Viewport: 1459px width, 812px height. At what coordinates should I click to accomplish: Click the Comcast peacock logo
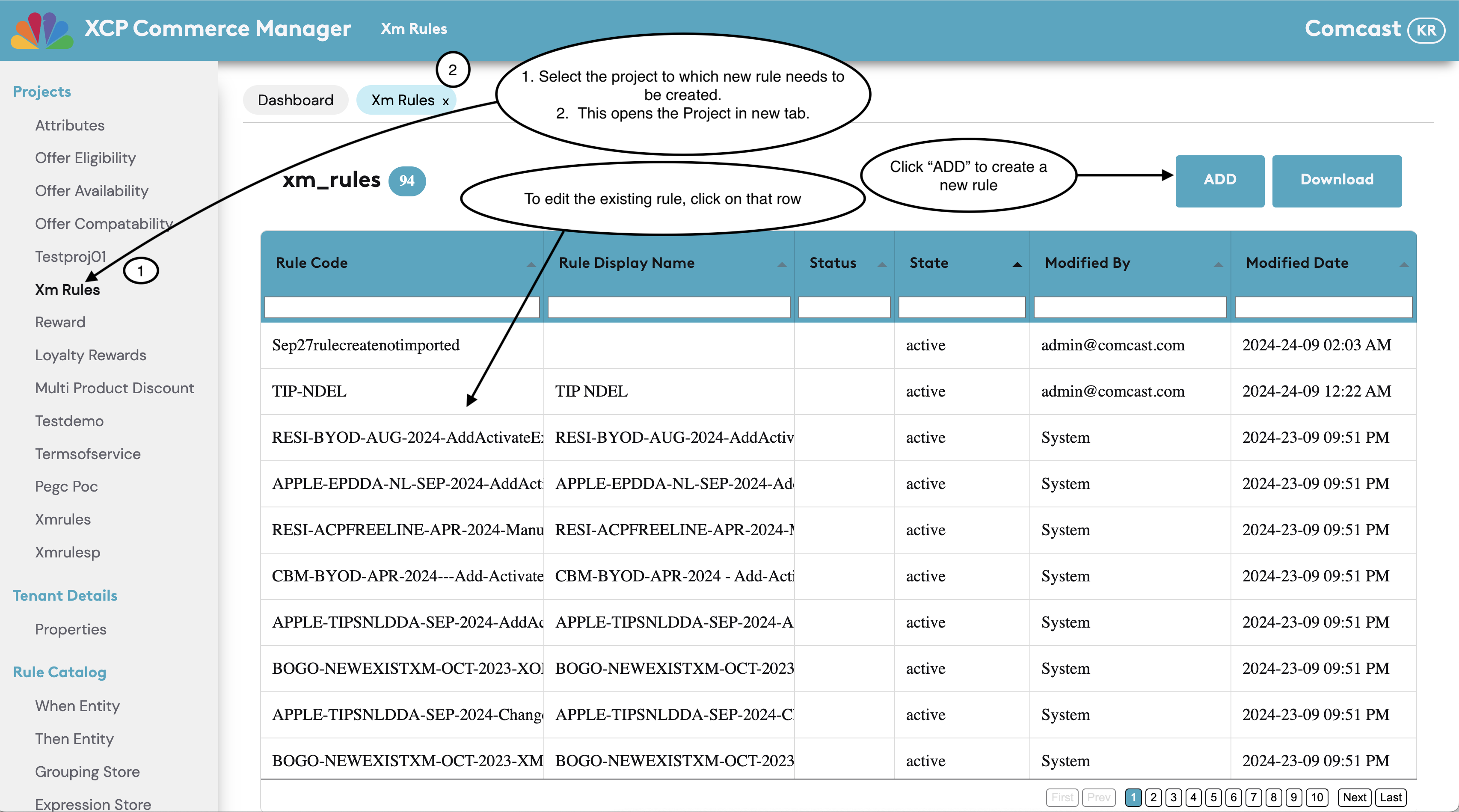pos(42,30)
